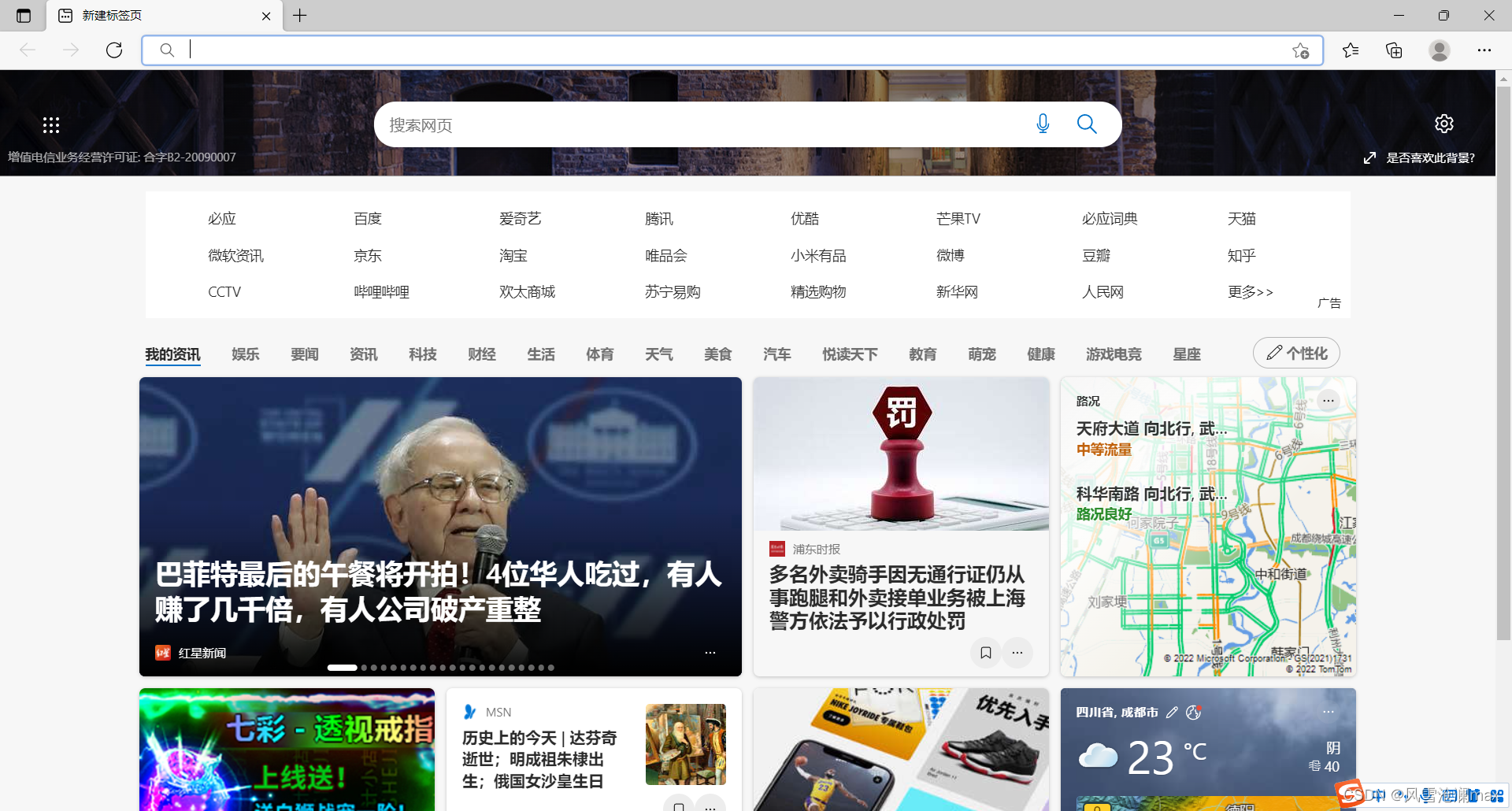This screenshot has width=1512, height=811.
Task: Switch to the 娱乐 tab
Action: (246, 354)
